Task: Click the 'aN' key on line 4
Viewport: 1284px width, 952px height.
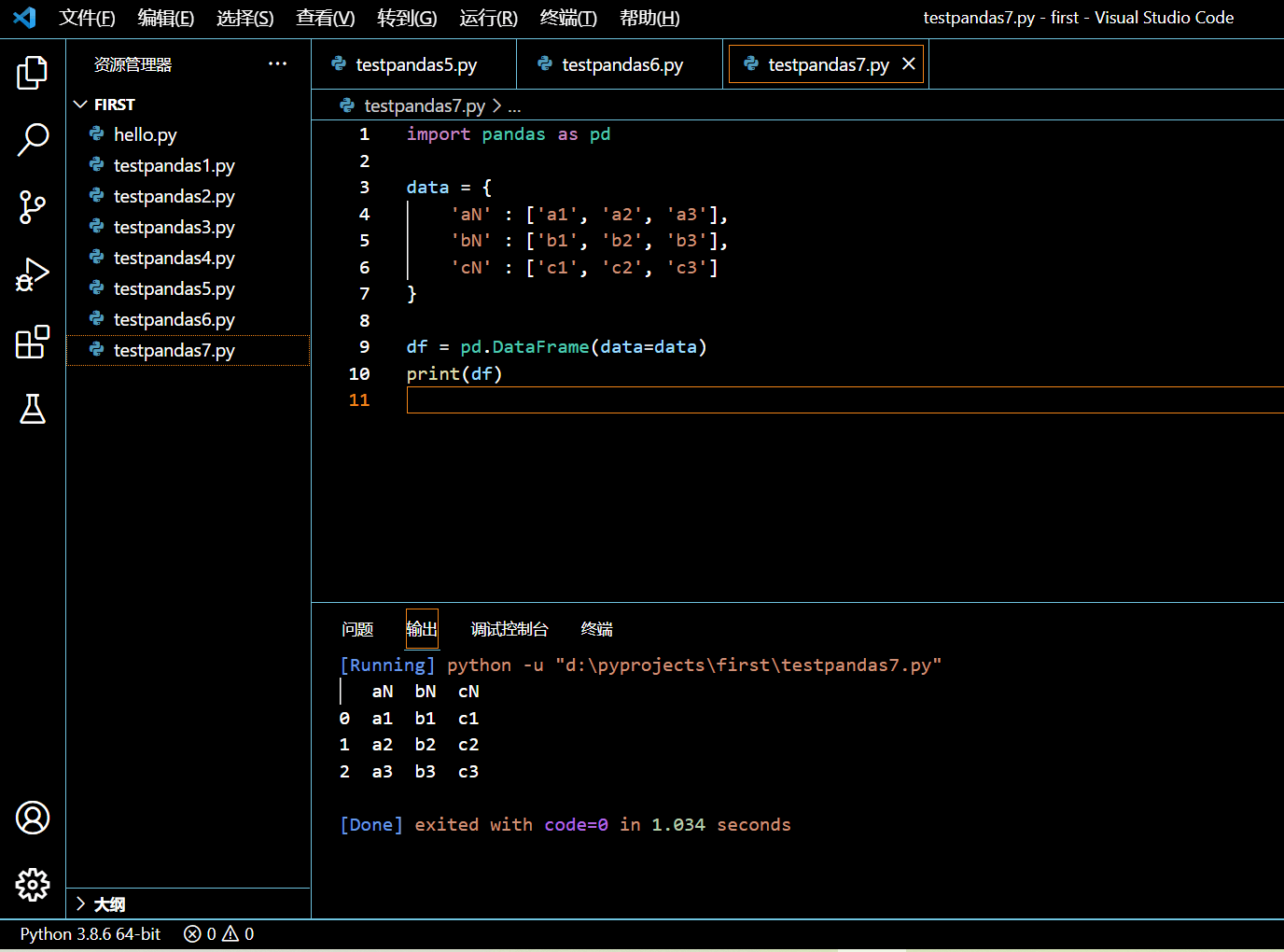Action: tap(471, 215)
